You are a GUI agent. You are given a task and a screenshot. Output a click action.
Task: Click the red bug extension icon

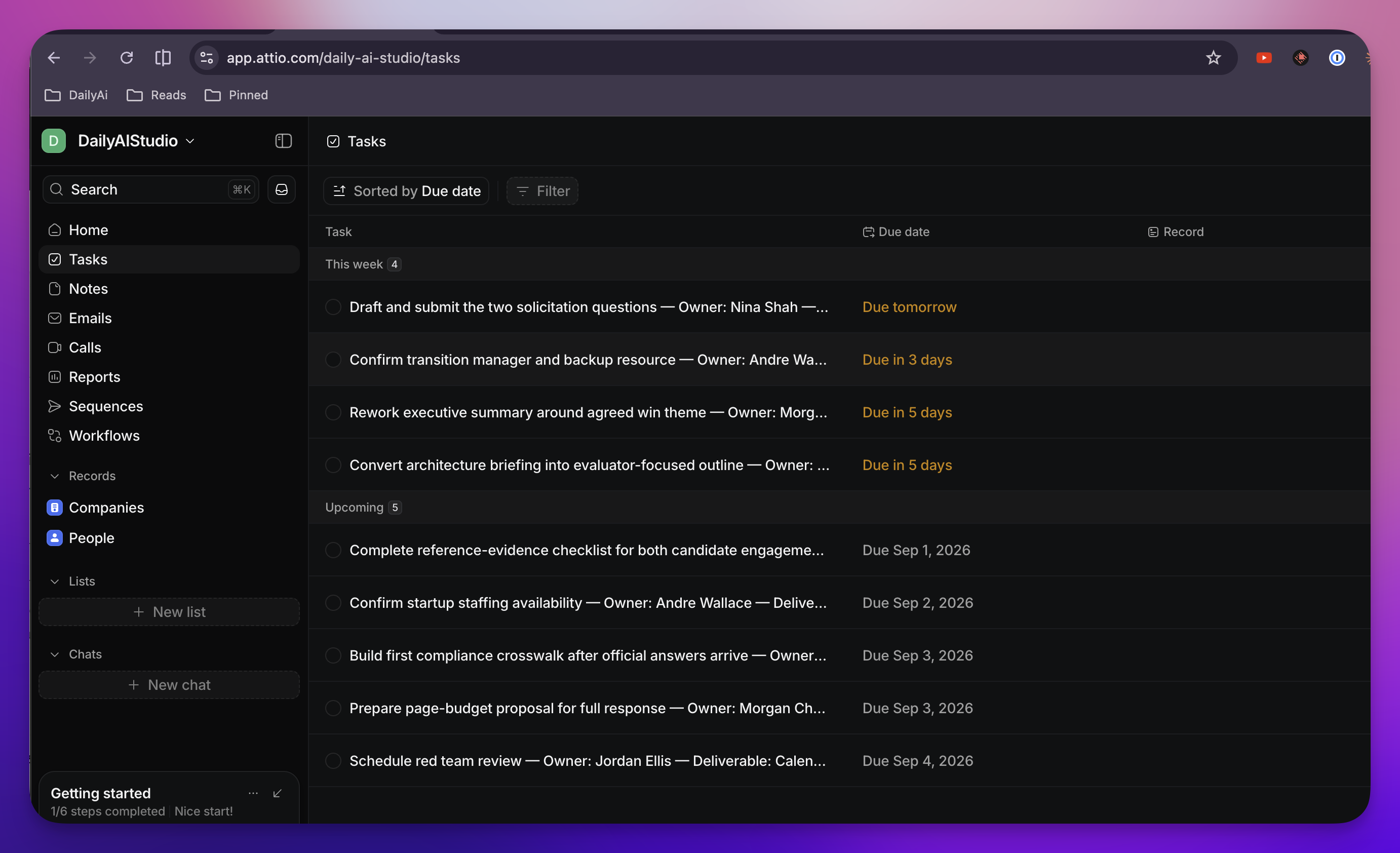[1301, 58]
